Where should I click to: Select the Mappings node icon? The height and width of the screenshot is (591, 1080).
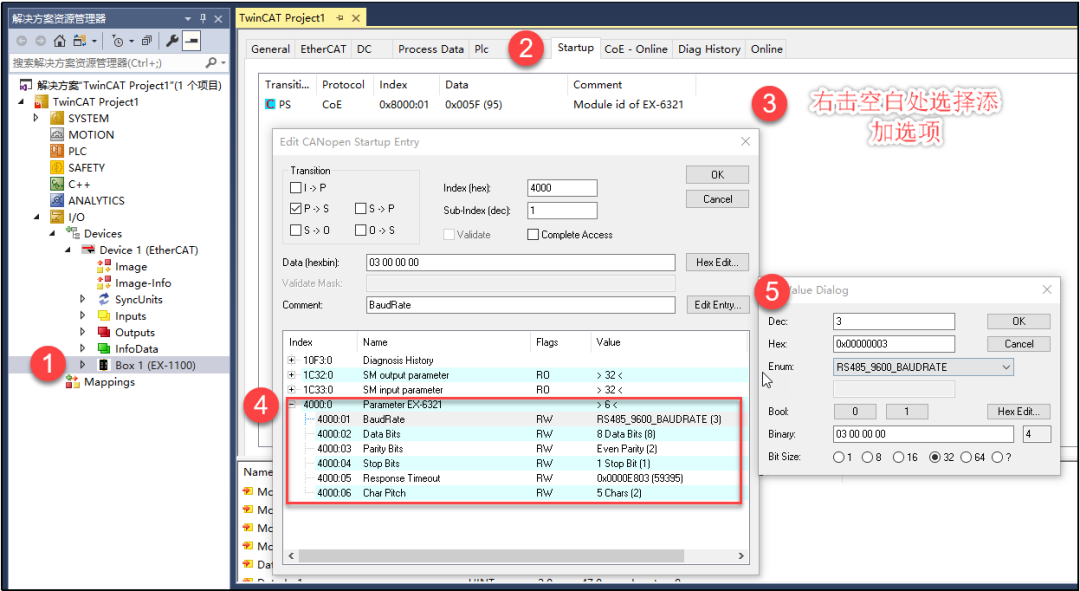pyautogui.click(x=73, y=382)
